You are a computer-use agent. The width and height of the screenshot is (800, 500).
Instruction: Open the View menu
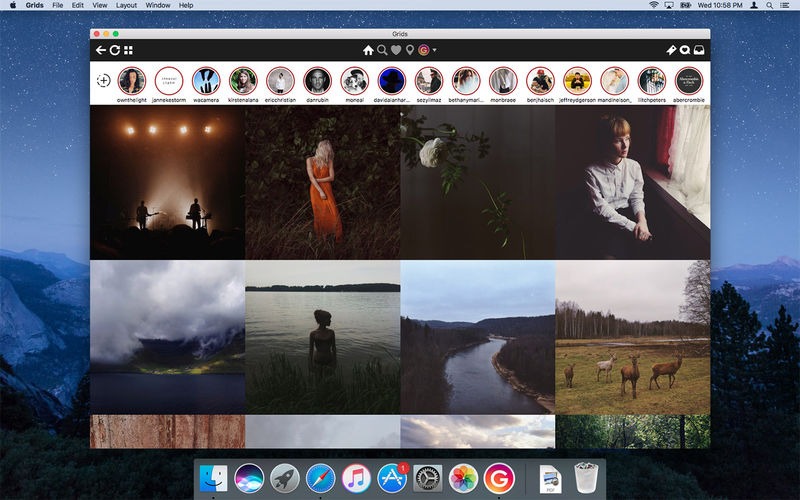[100, 5]
